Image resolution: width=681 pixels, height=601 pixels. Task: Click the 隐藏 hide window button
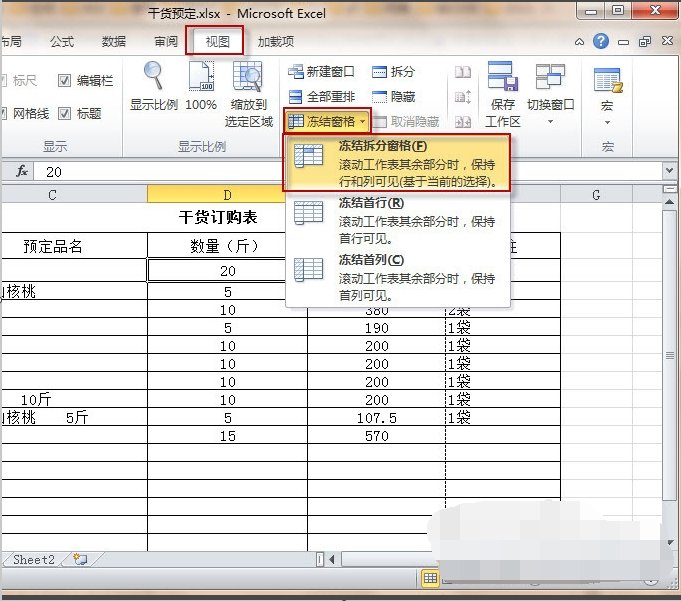393,96
